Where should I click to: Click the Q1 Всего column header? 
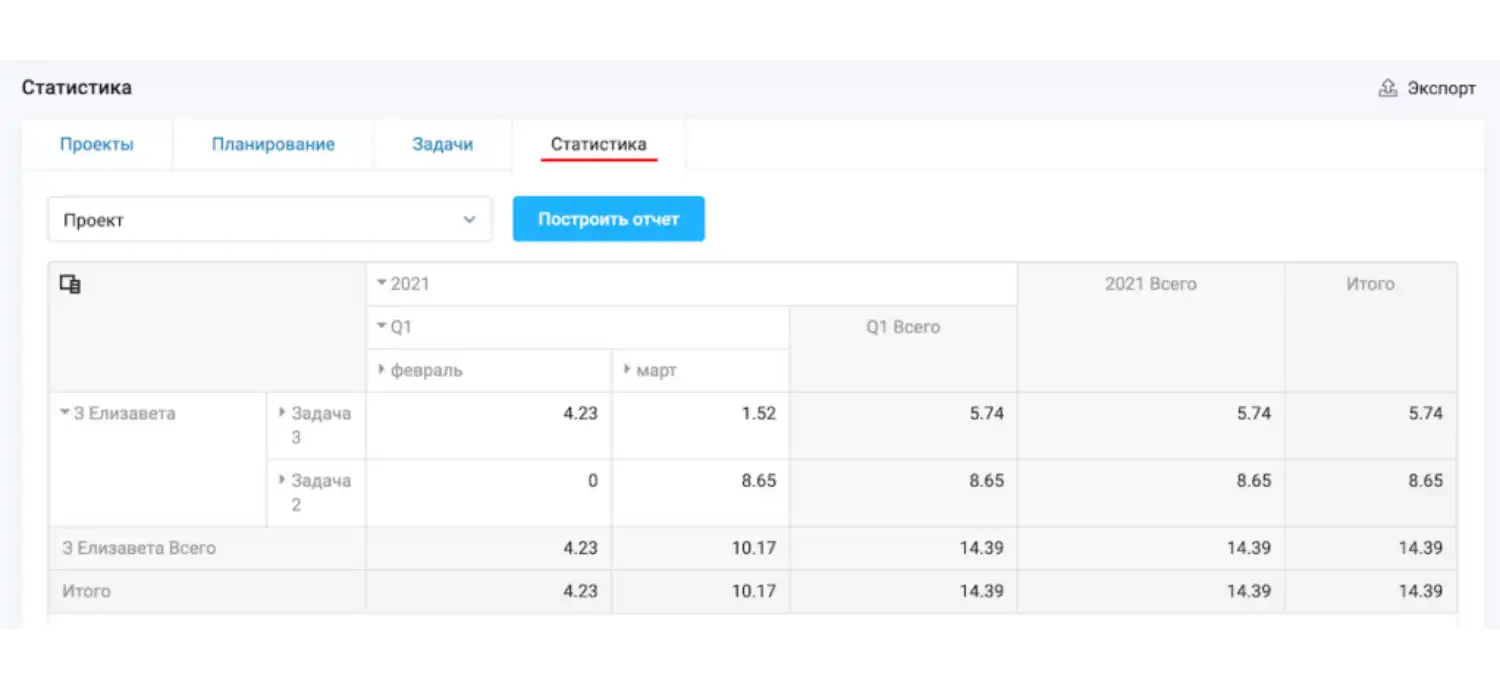tap(902, 326)
